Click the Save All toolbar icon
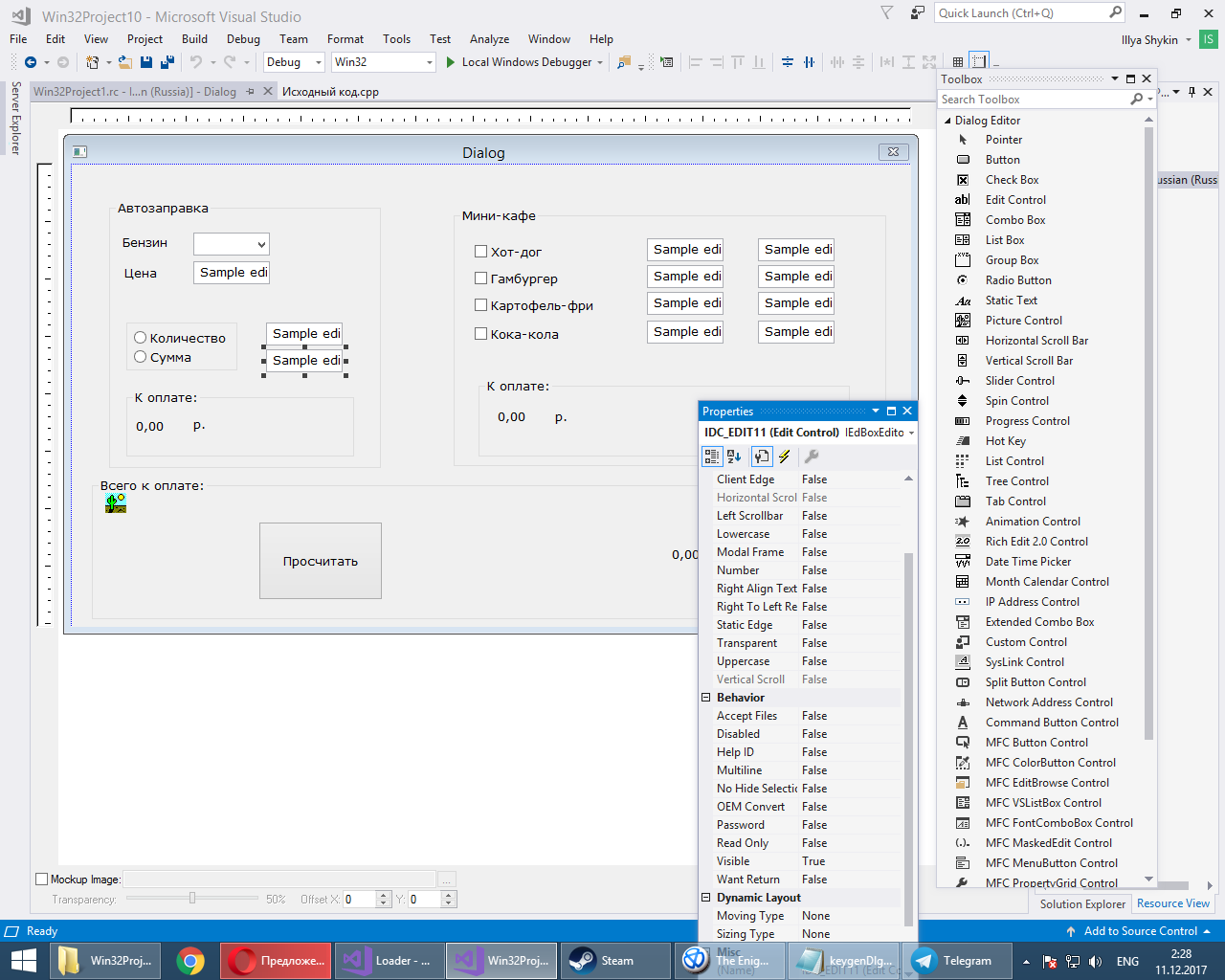Viewport: 1225px width, 980px height. [x=167, y=62]
